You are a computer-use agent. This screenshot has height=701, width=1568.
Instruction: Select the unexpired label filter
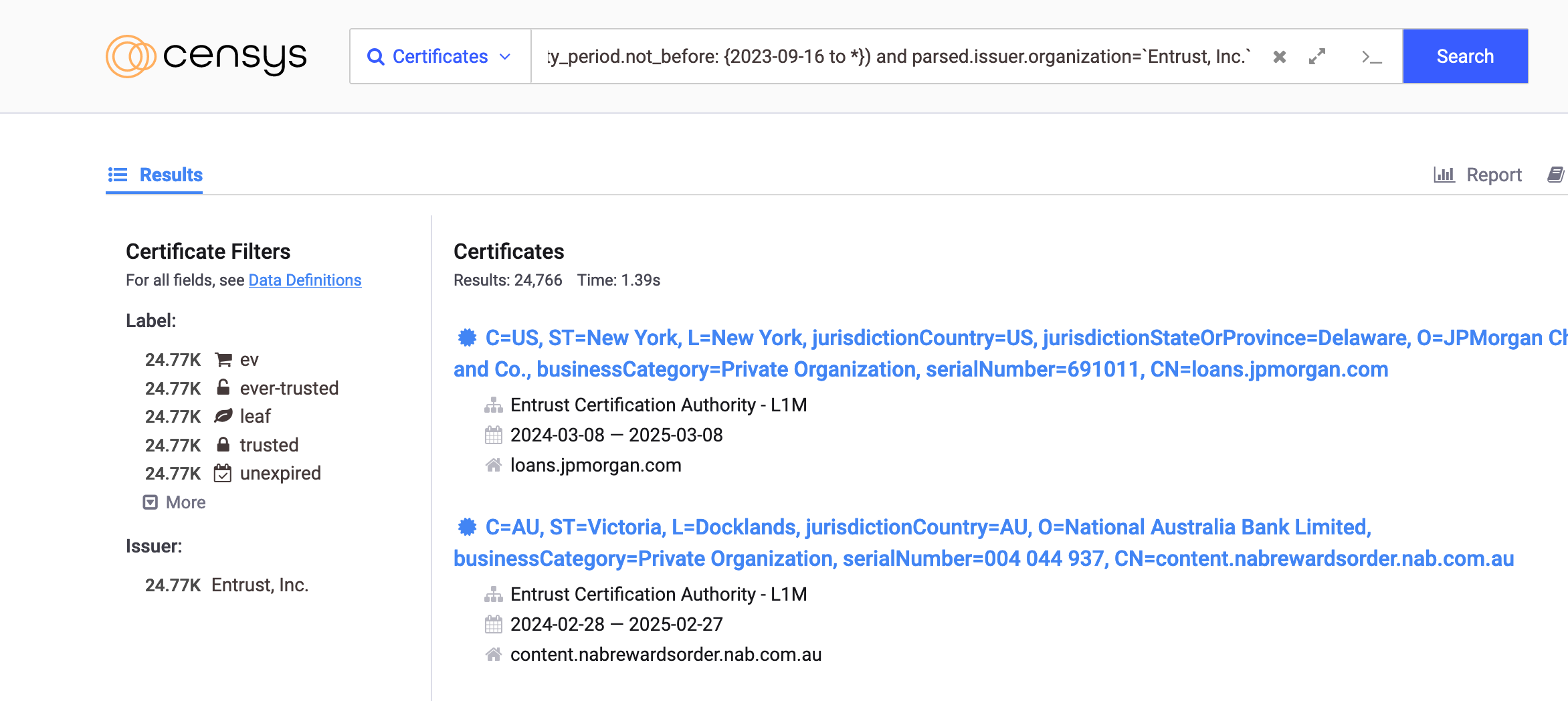[280, 473]
